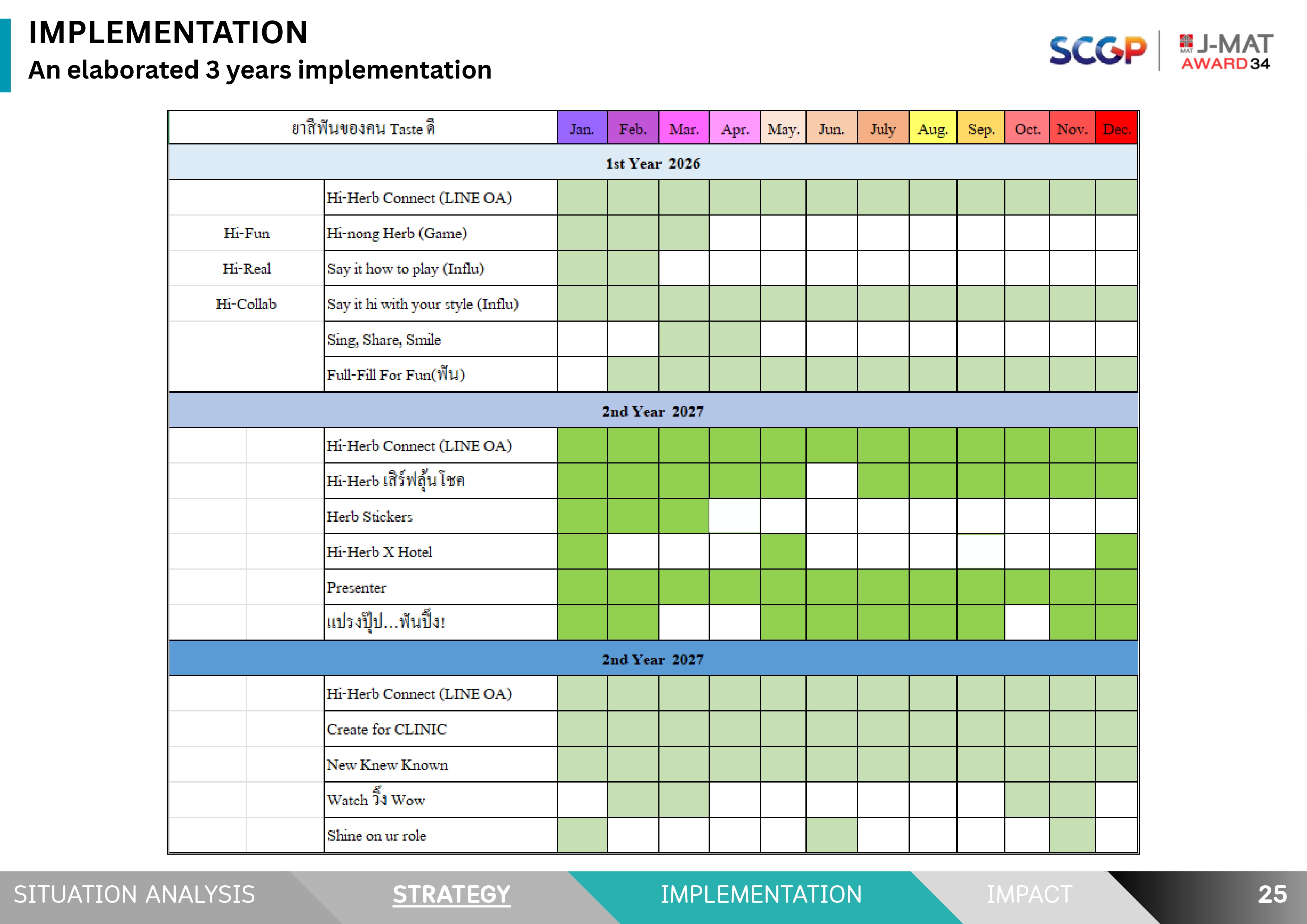The width and height of the screenshot is (1307, 924).
Task: Open the SITUATION ANALYSIS section tab
Action: 134,895
